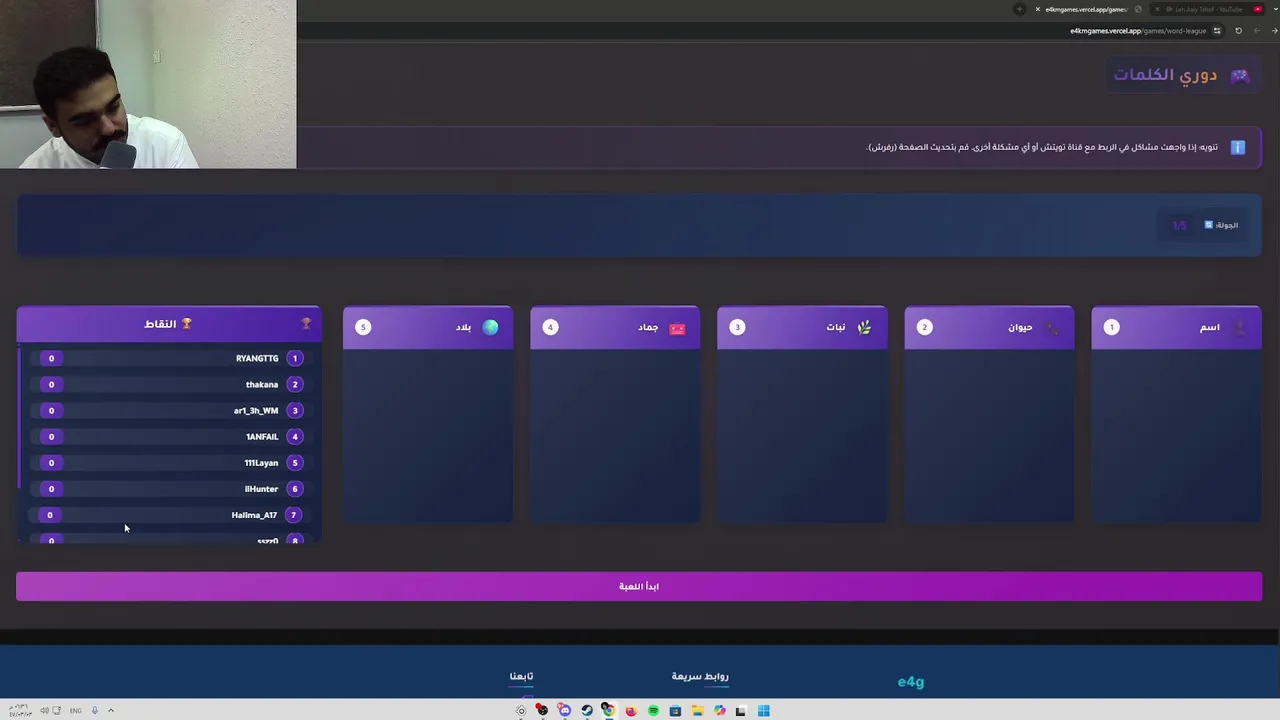
Task: Open File Explorer from the taskbar
Action: click(x=697, y=711)
